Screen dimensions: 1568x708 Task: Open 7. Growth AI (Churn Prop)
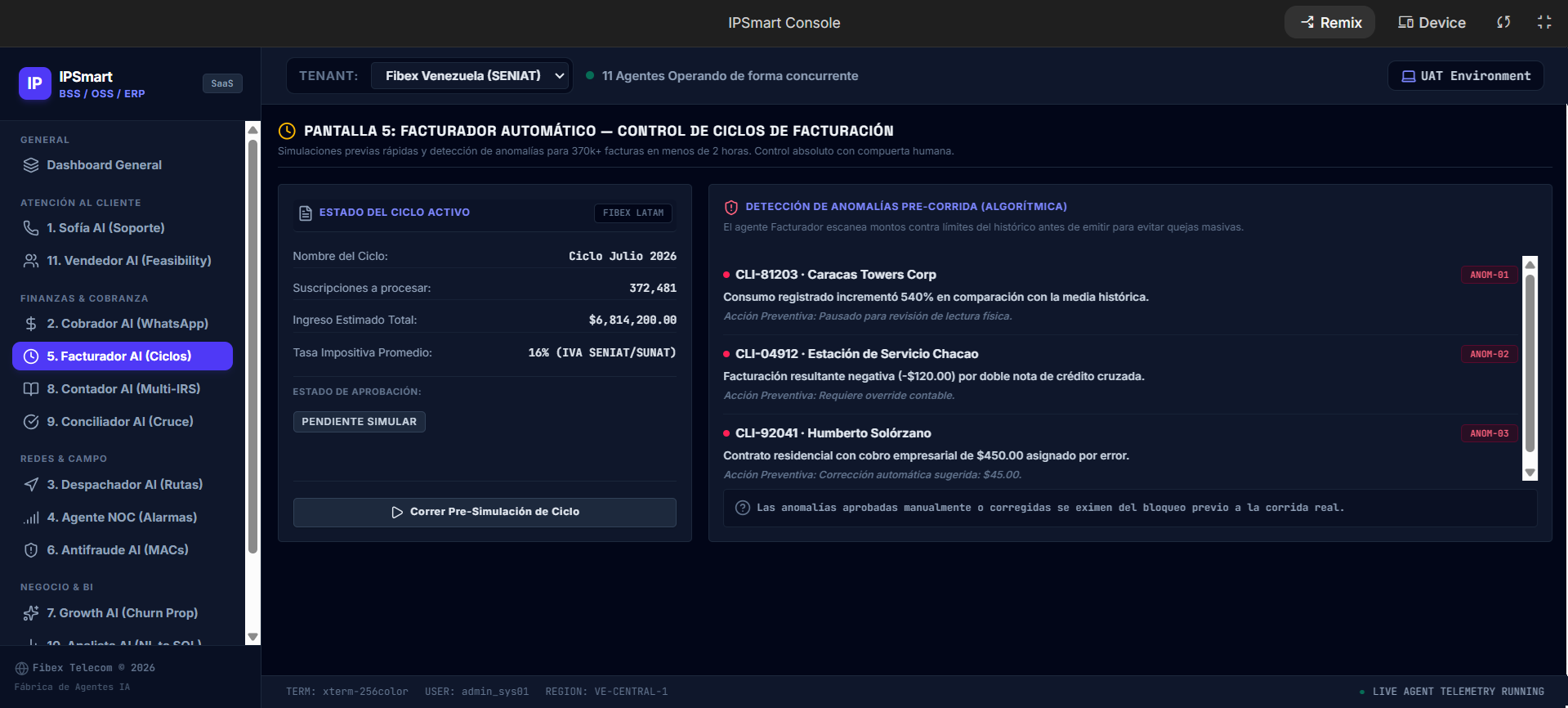tap(123, 613)
